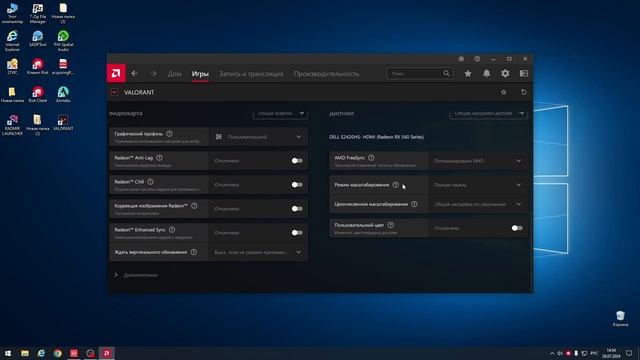
Task: Go forward with the right arrow
Action: click(153, 73)
